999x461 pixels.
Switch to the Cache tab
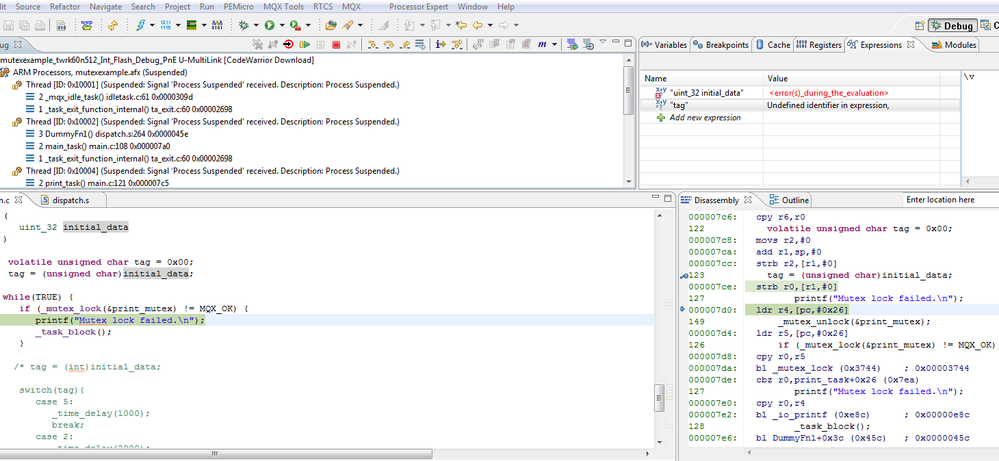tap(773, 45)
